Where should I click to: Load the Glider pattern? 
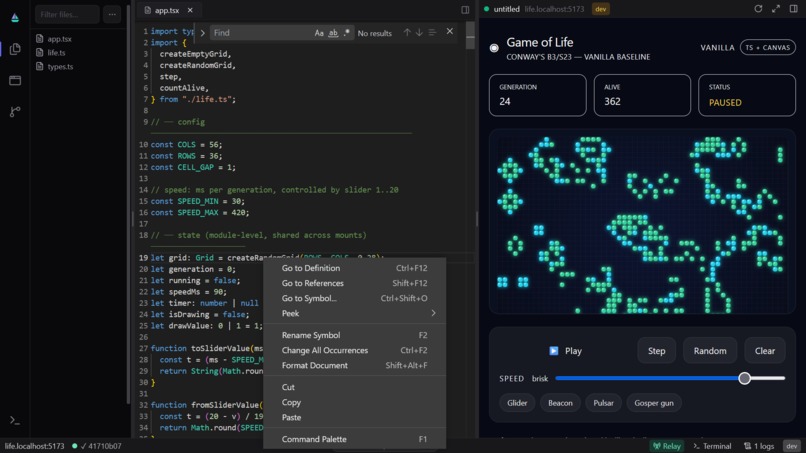pyautogui.click(x=517, y=403)
